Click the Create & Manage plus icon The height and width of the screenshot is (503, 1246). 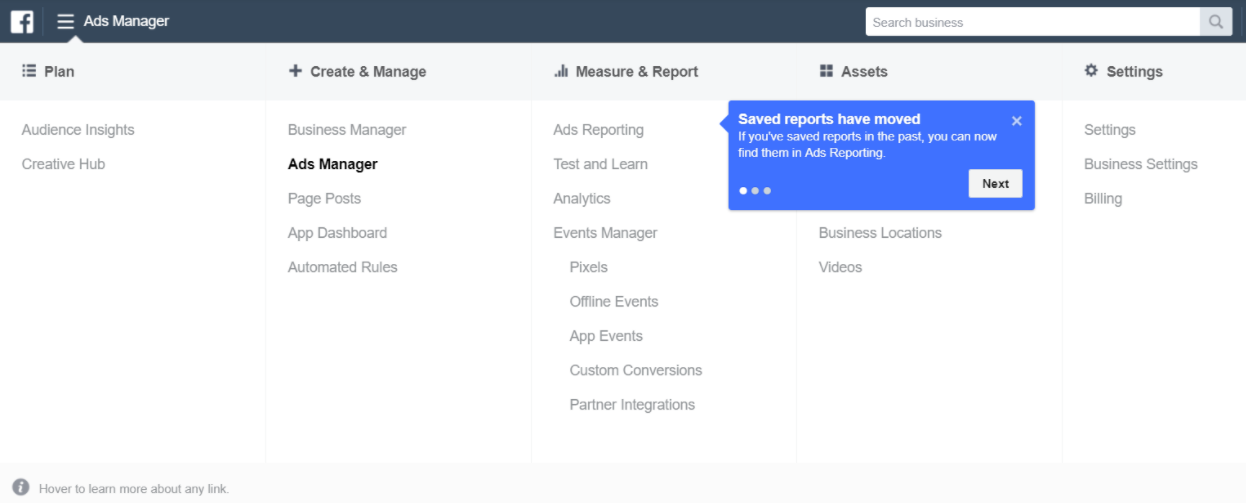pyautogui.click(x=295, y=71)
